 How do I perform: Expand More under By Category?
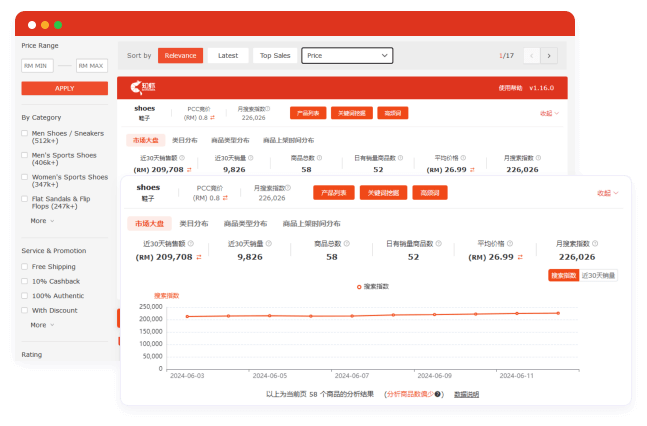point(41,220)
